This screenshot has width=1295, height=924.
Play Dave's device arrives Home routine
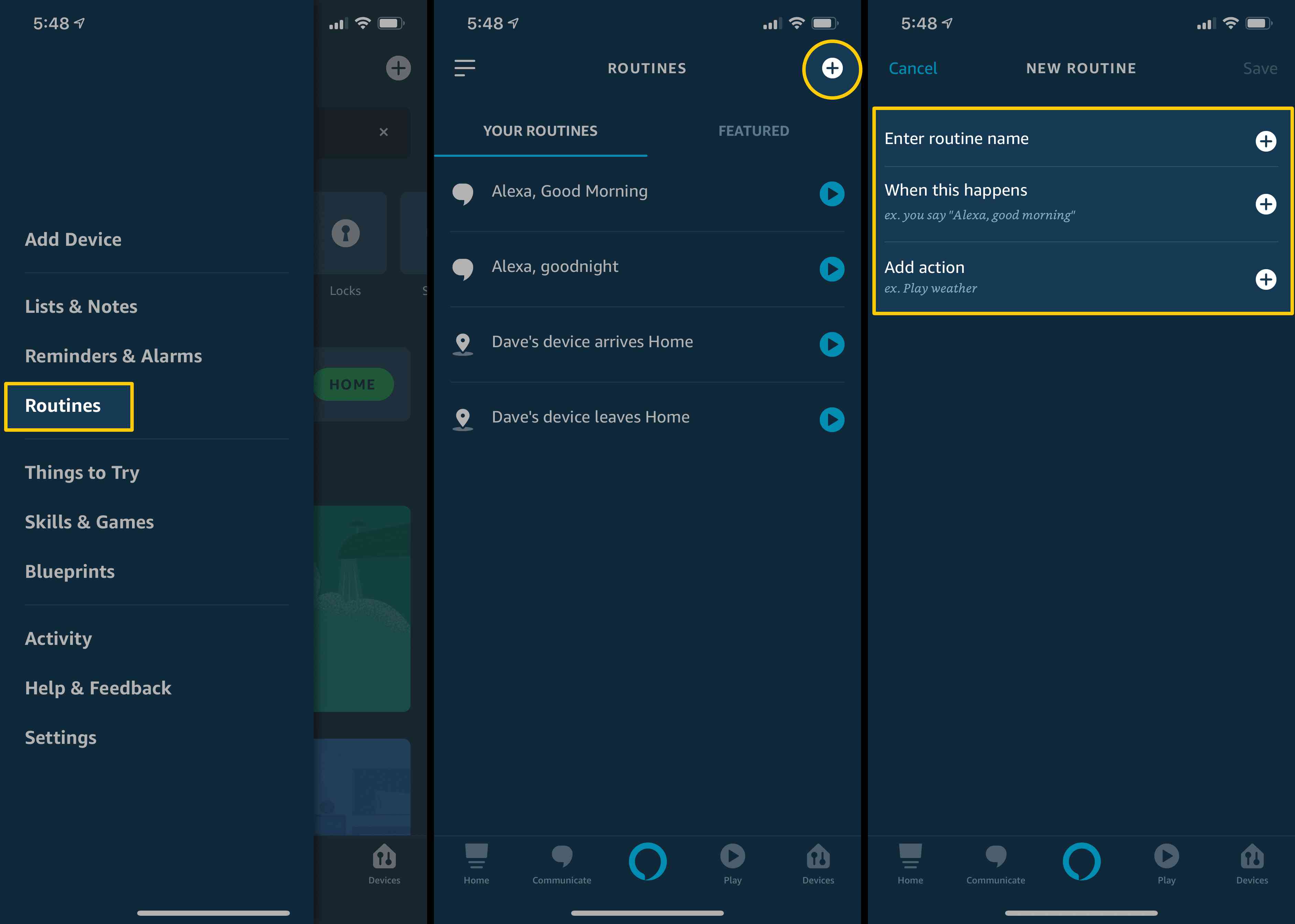point(832,344)
